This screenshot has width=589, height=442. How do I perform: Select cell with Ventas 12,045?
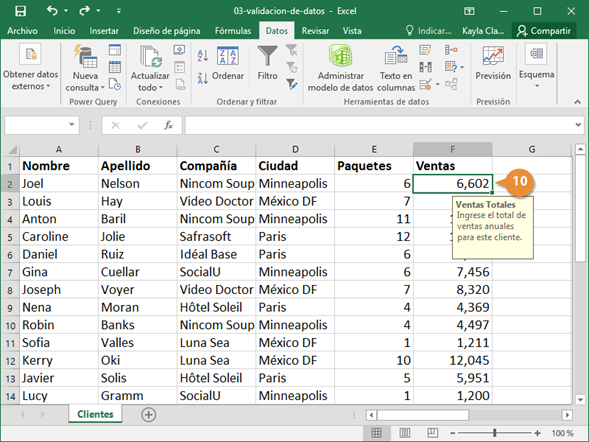click(x=453, y=361)
